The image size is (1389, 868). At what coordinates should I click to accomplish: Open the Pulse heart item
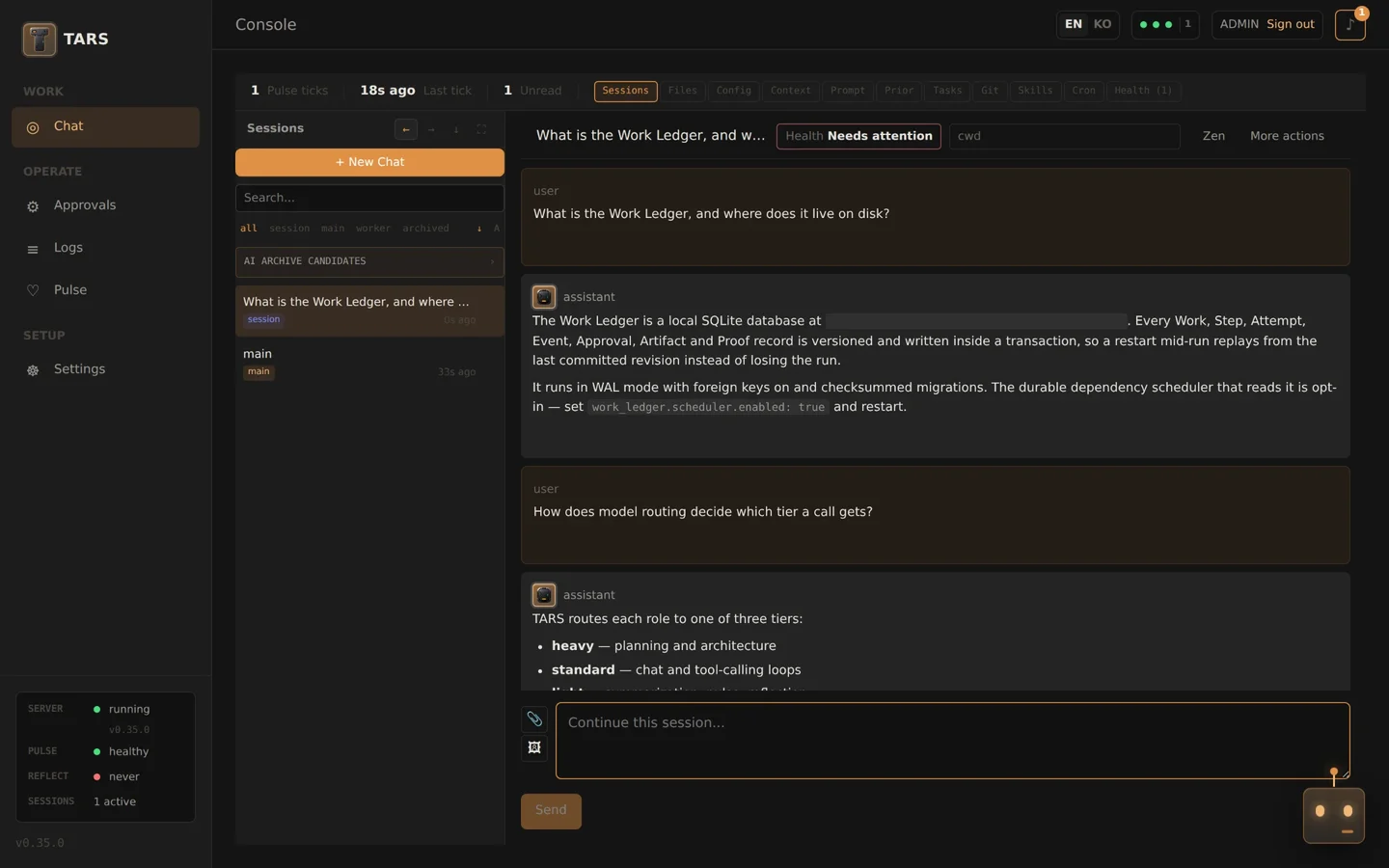click(105, 290)
